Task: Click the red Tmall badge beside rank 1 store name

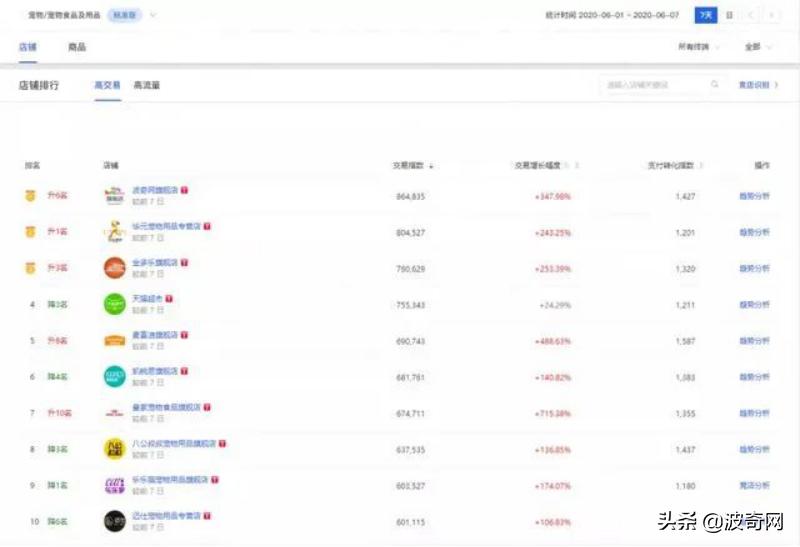Action: (184, 190)
